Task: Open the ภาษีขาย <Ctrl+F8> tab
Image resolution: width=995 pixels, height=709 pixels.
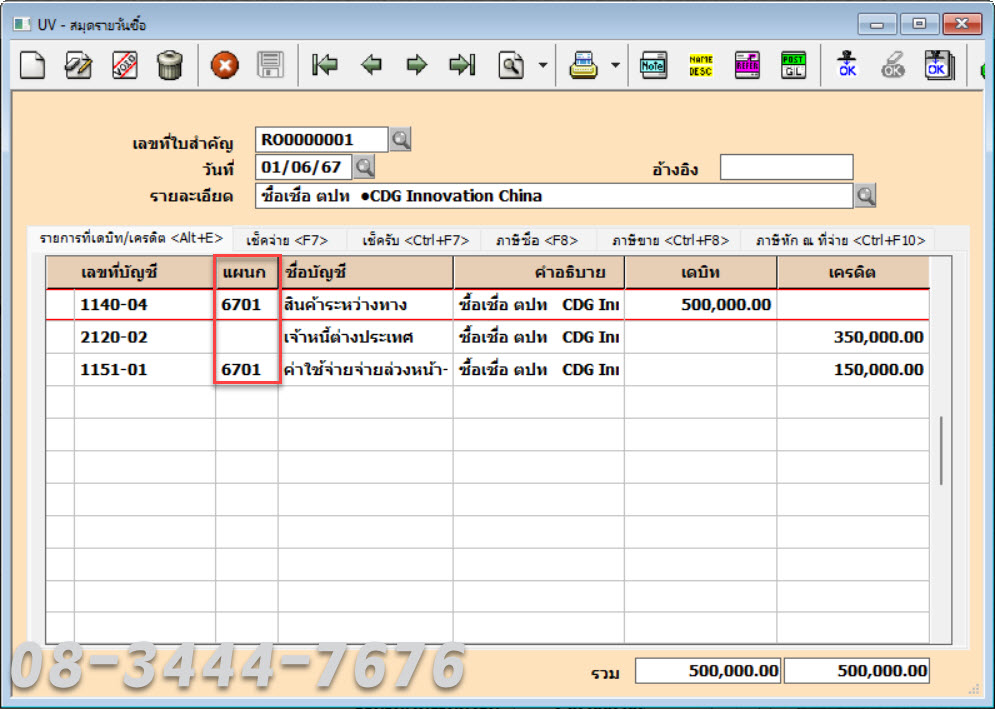Action: (x=670, y=240)
